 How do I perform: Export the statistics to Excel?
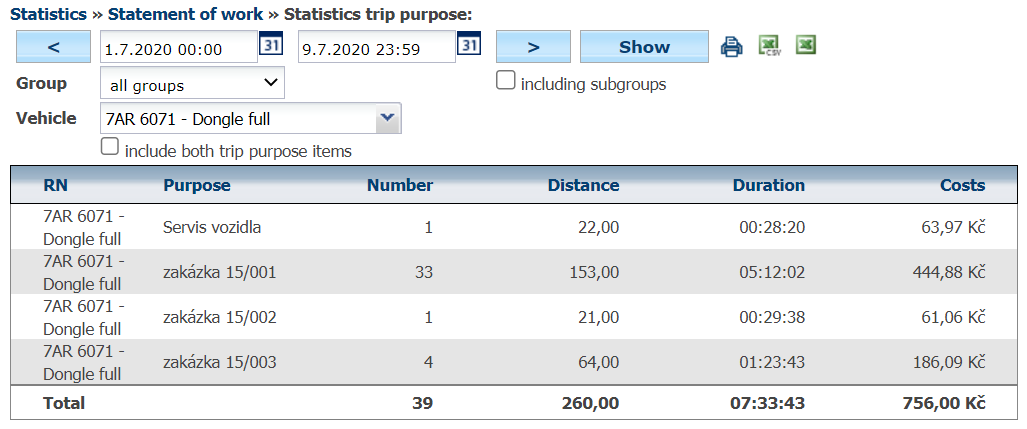point(805,45)
